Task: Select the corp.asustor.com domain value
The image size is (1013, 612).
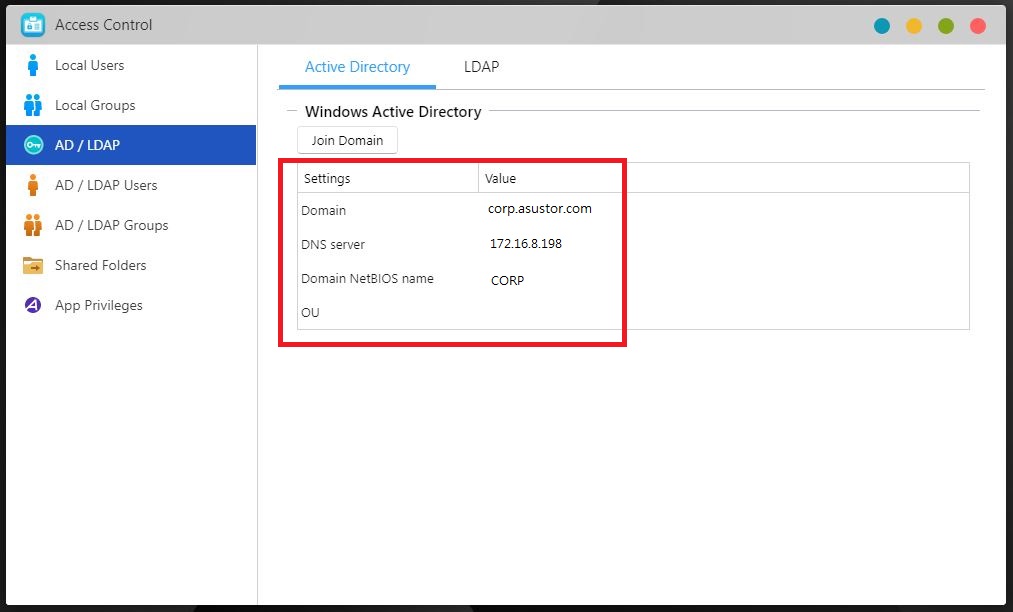Action: 540,209
